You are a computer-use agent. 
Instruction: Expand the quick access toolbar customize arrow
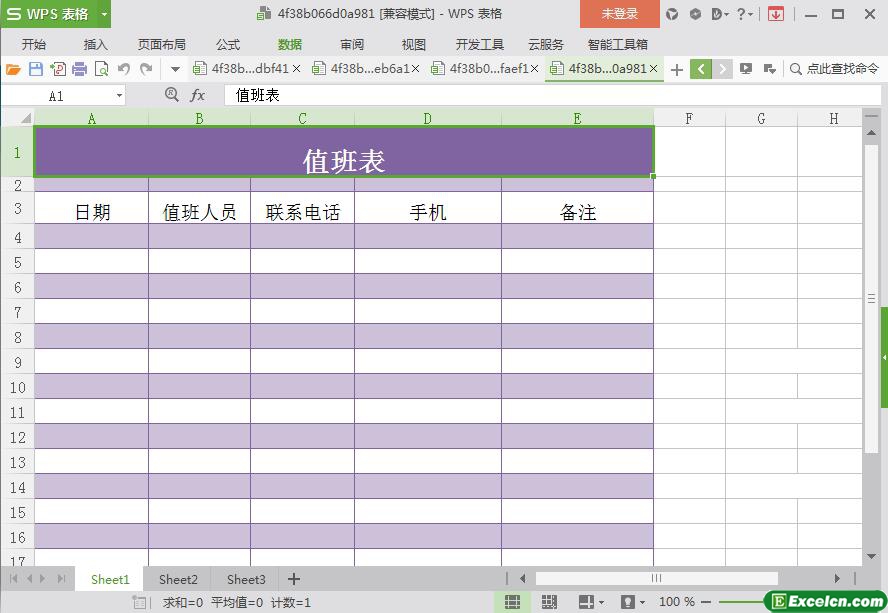(x=175, y=69)
